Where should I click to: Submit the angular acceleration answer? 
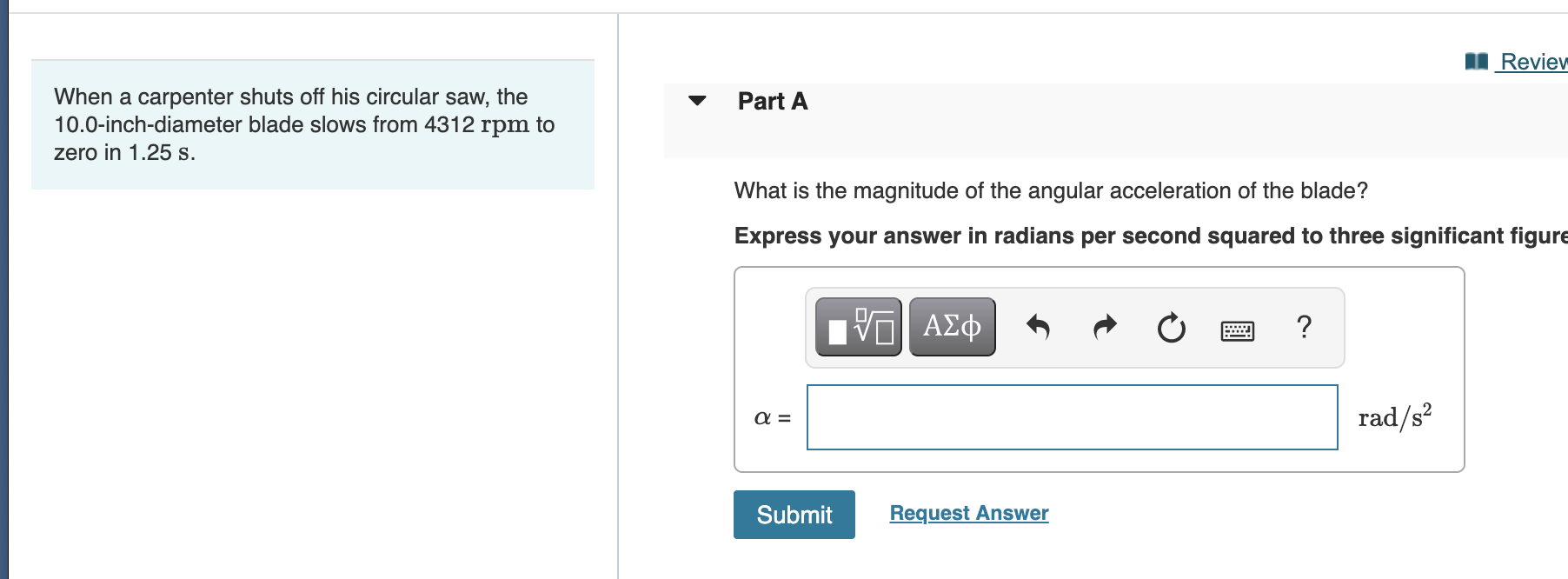click(x=793, y=515)
